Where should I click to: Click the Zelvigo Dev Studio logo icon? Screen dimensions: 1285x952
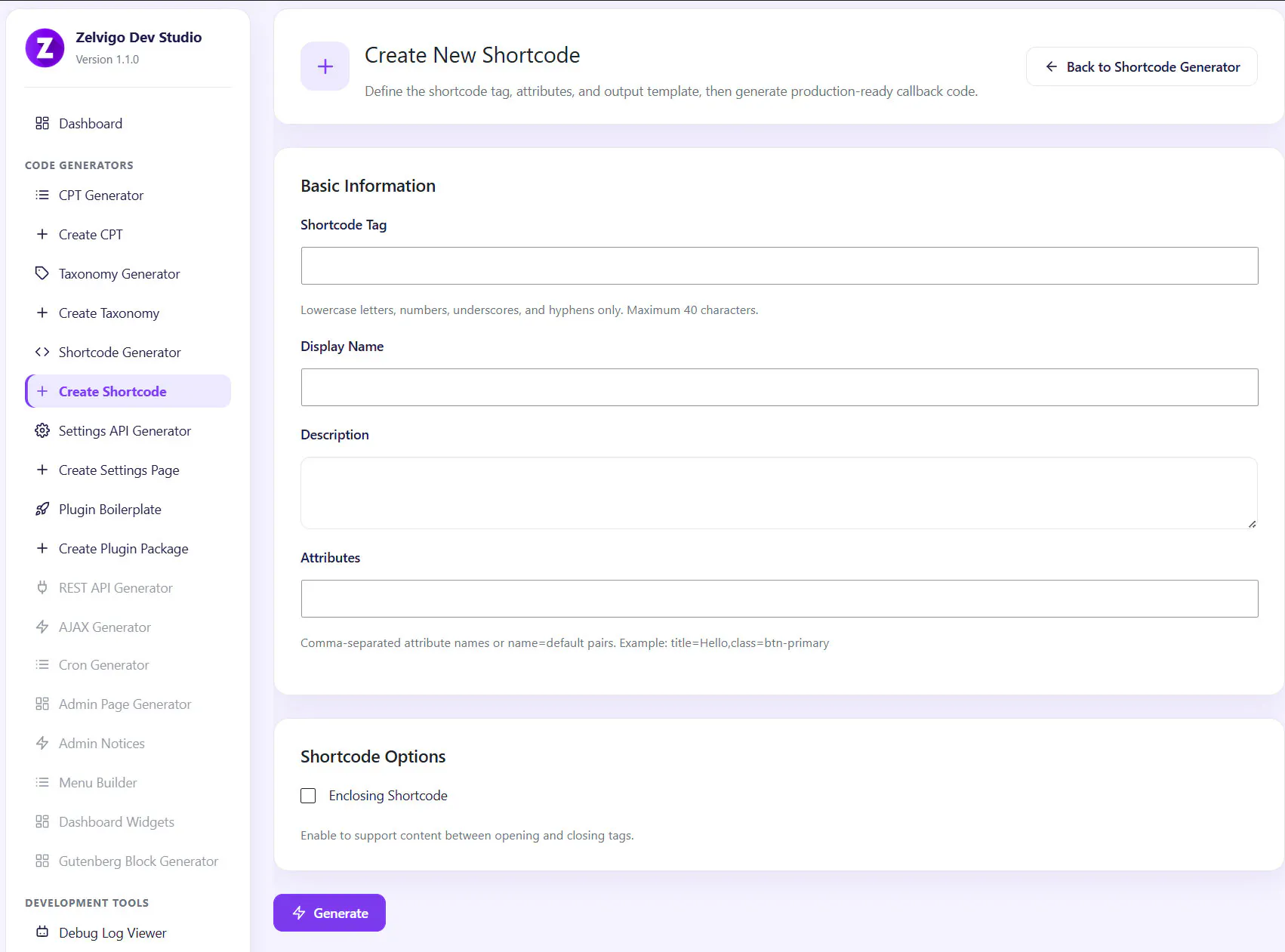(45, 48)
